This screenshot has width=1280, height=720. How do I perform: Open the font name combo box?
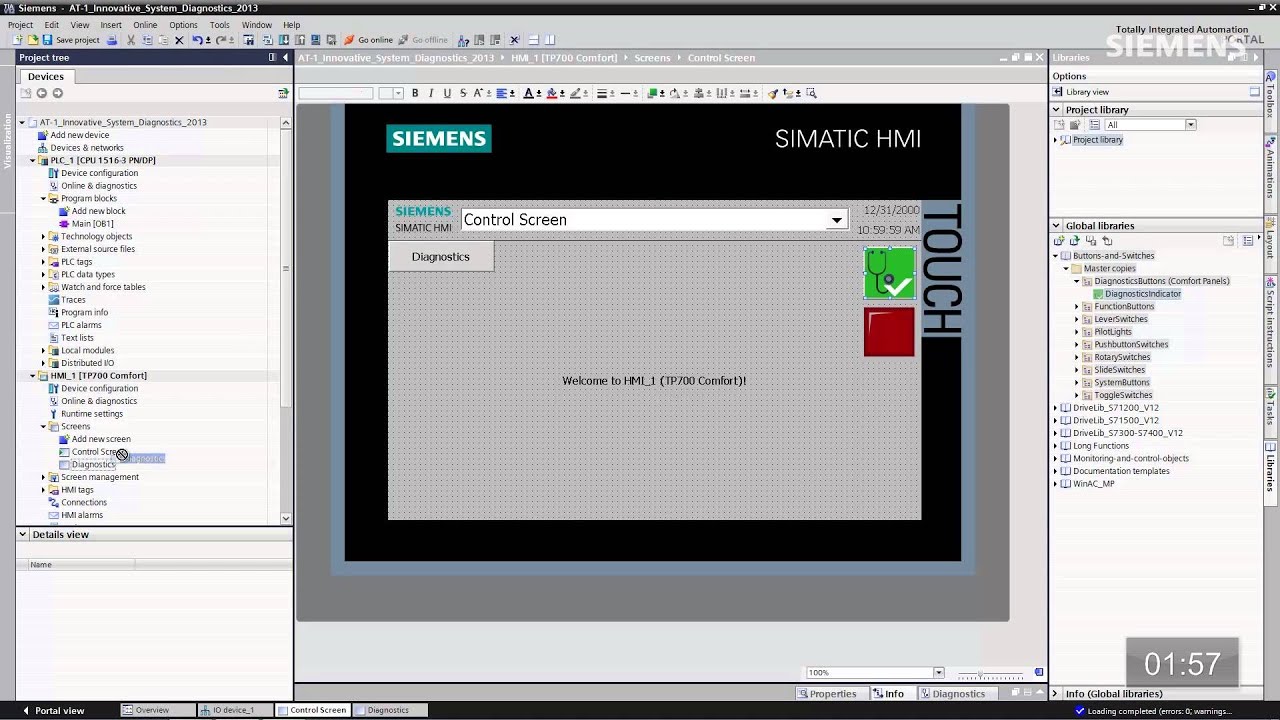[x=336, y=93]
